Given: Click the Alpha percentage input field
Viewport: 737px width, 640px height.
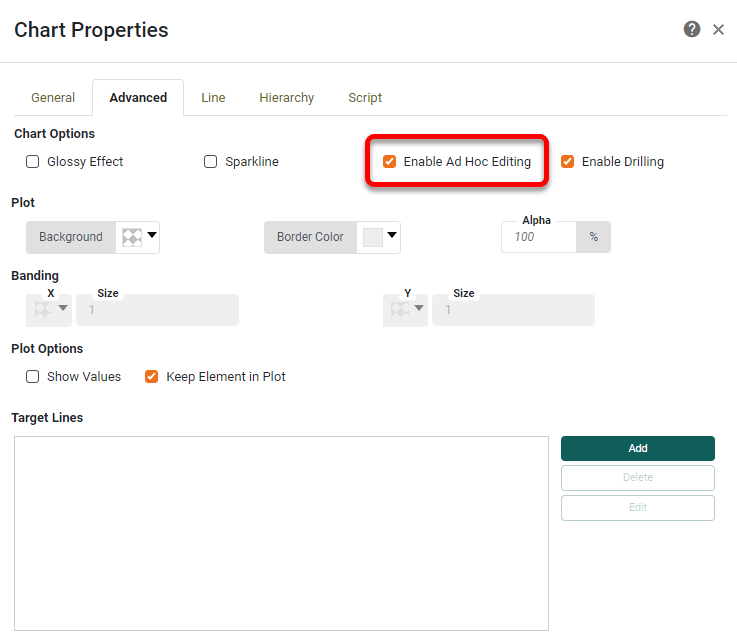Looking at the screenshot, I should [x=538, y=237].
